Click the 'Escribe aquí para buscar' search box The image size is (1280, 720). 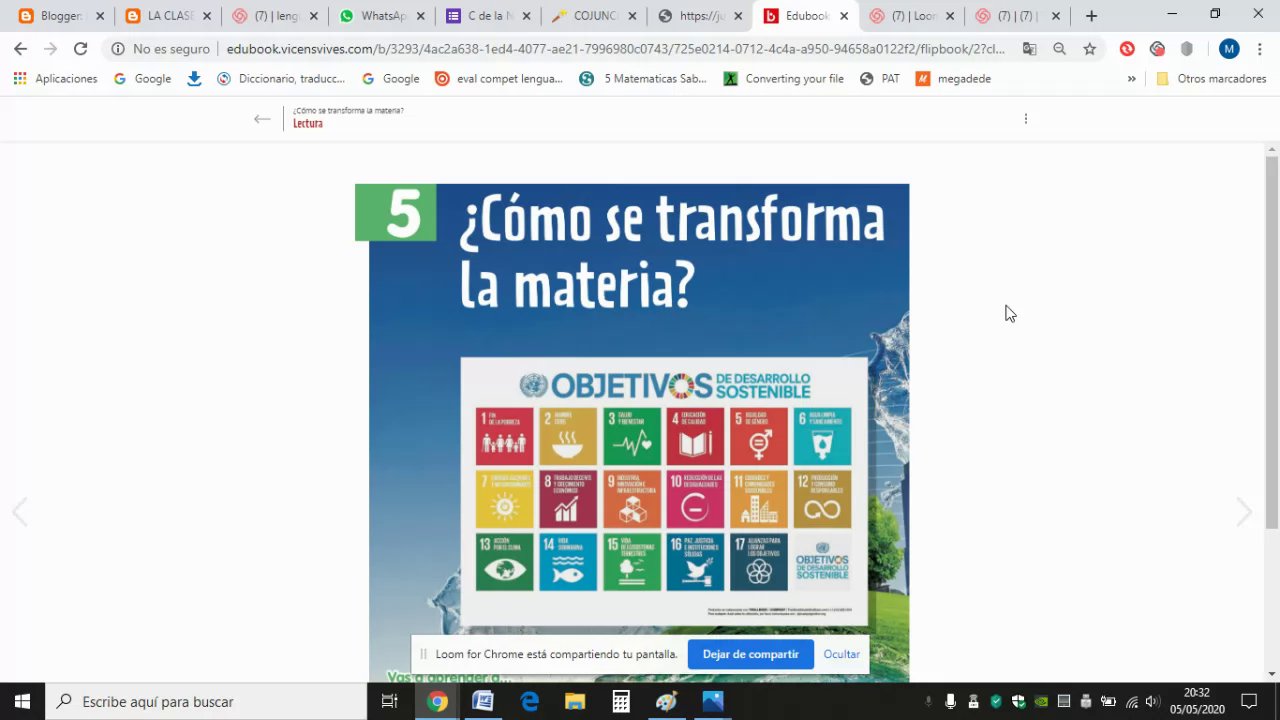click(207, 701)
